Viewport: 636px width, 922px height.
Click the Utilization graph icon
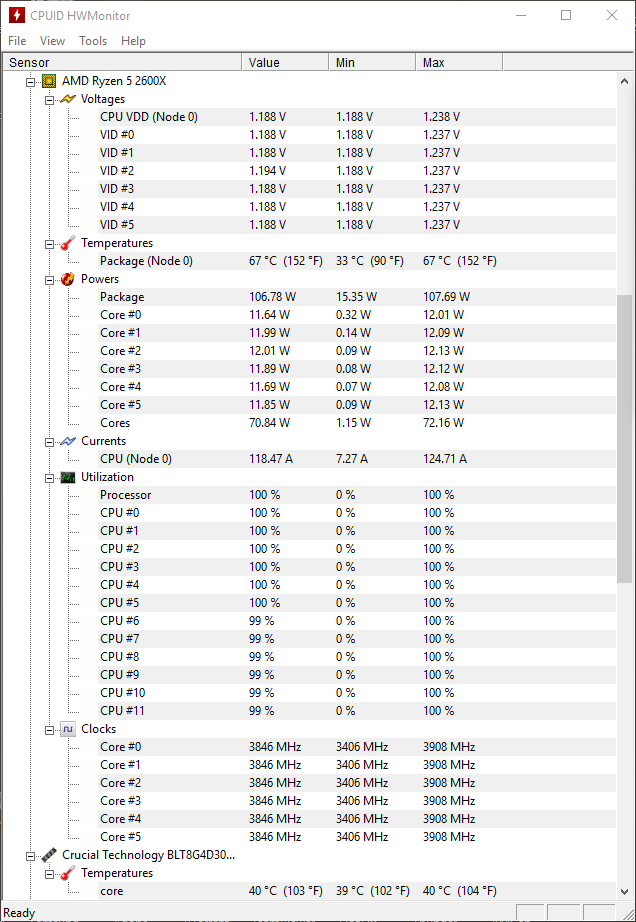tap(67, 477)
